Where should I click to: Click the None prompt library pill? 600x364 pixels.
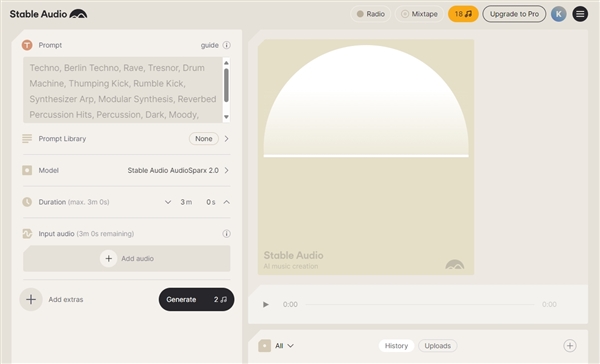coord(204,139)
